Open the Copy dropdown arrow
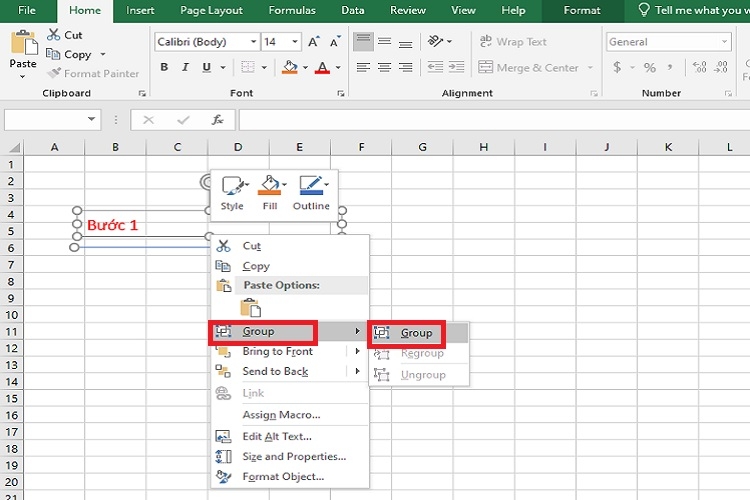750x500 pixels. (103, 54)
